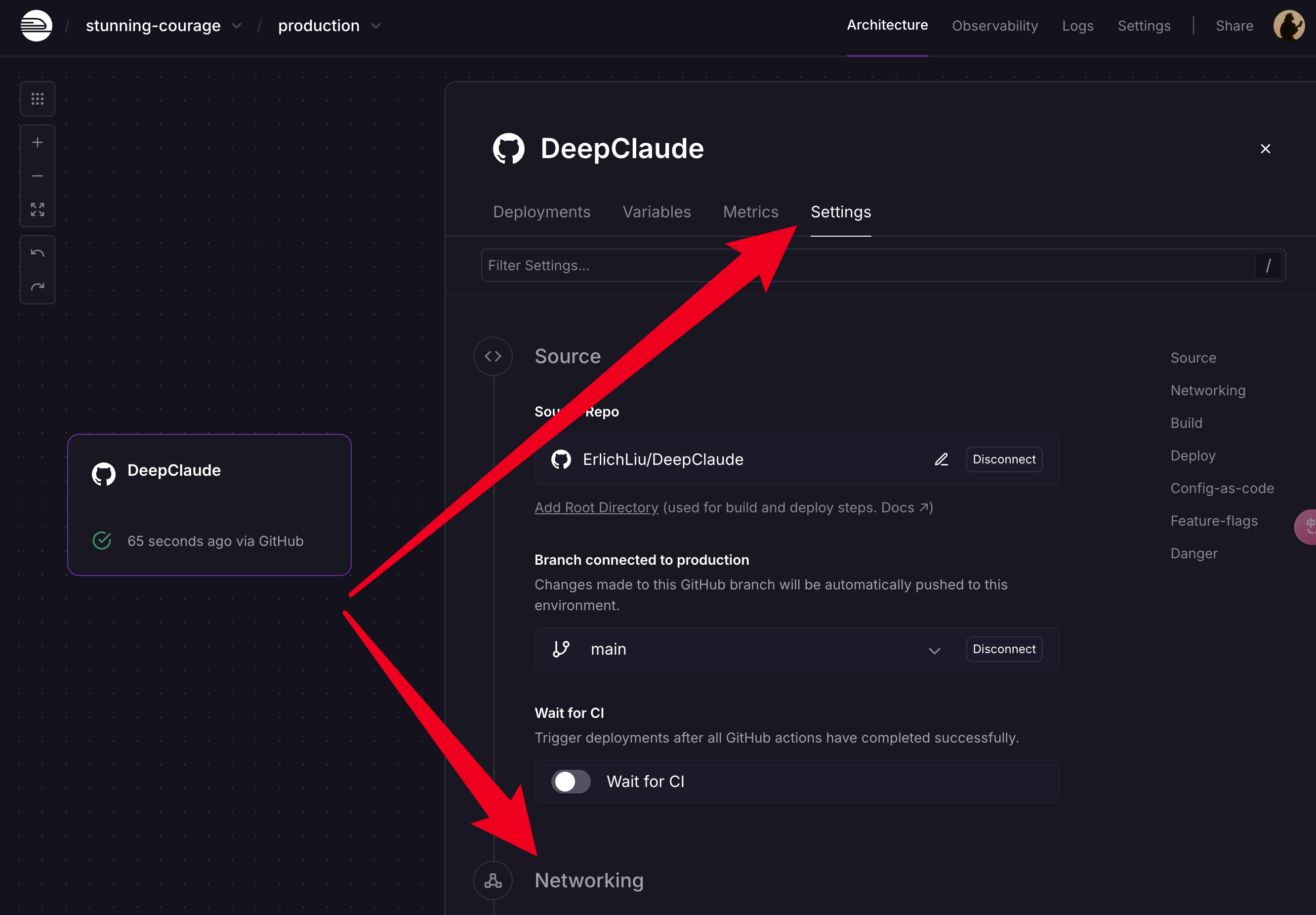Open the Observability top menu
The height and width of the screenshot is (915, 1316).
pos(994,26)
